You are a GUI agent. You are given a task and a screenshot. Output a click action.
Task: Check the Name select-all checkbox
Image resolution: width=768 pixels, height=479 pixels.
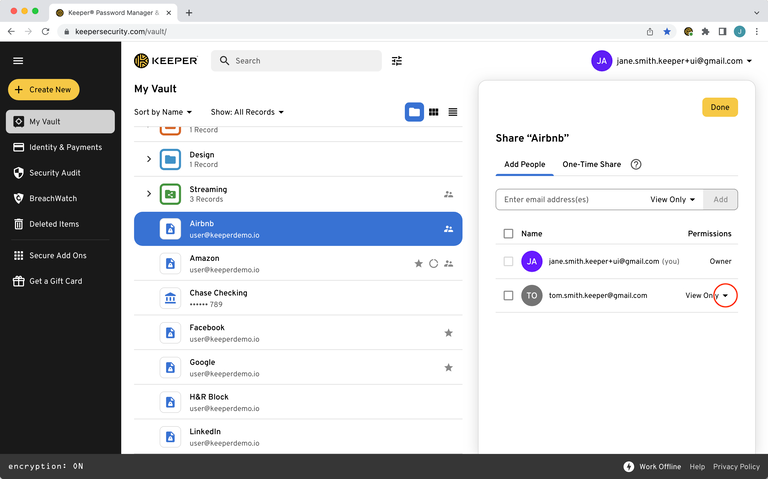pyautogui.click(x=509, y=233)
